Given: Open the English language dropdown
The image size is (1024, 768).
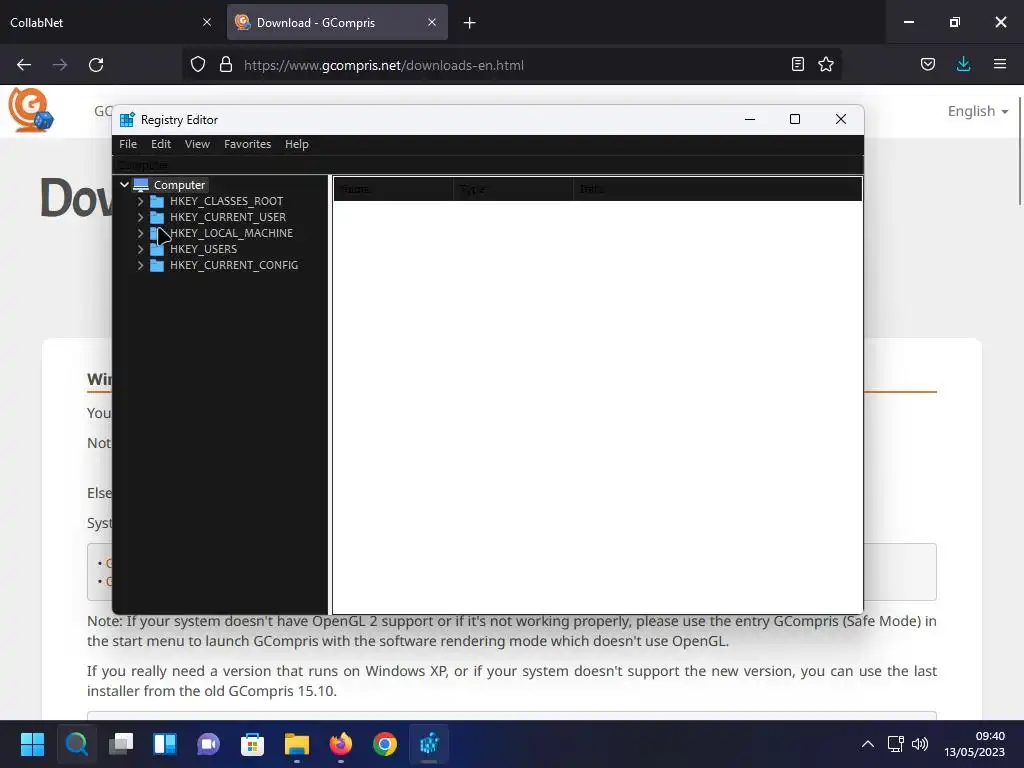Looking at the screenshot, I should tap(978, 111).
